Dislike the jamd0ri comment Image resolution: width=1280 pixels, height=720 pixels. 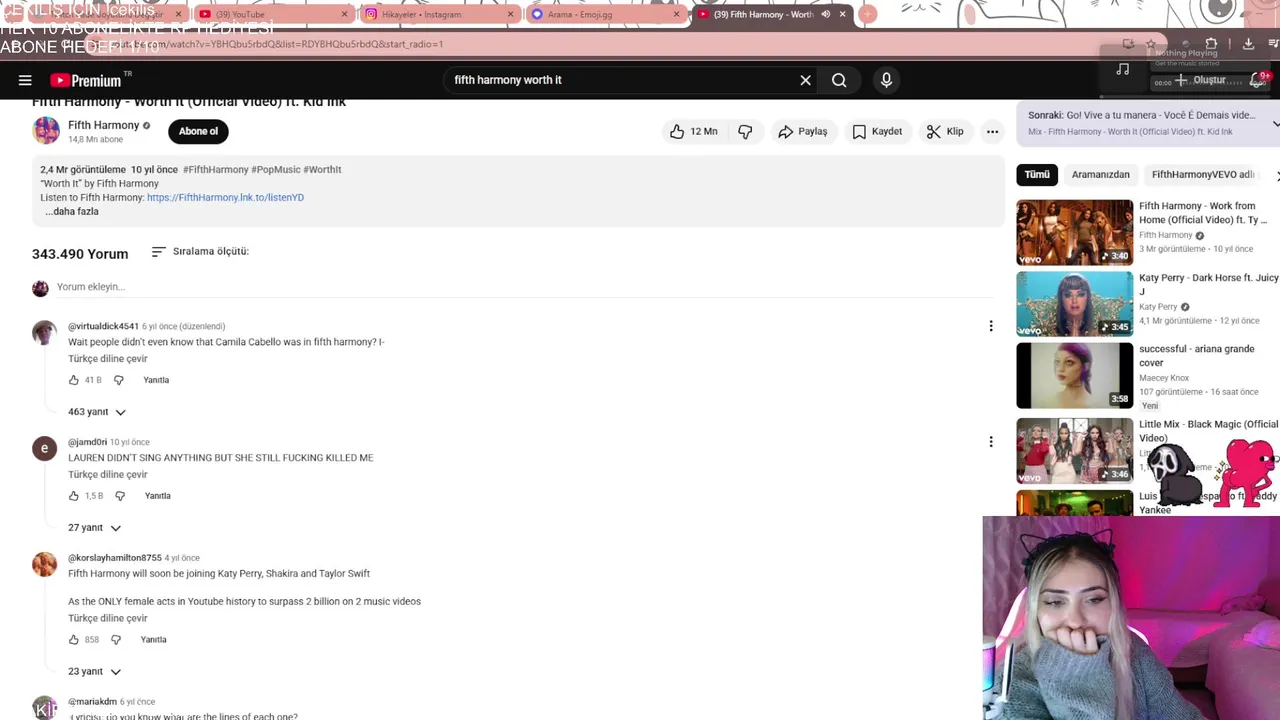(120, 496)
